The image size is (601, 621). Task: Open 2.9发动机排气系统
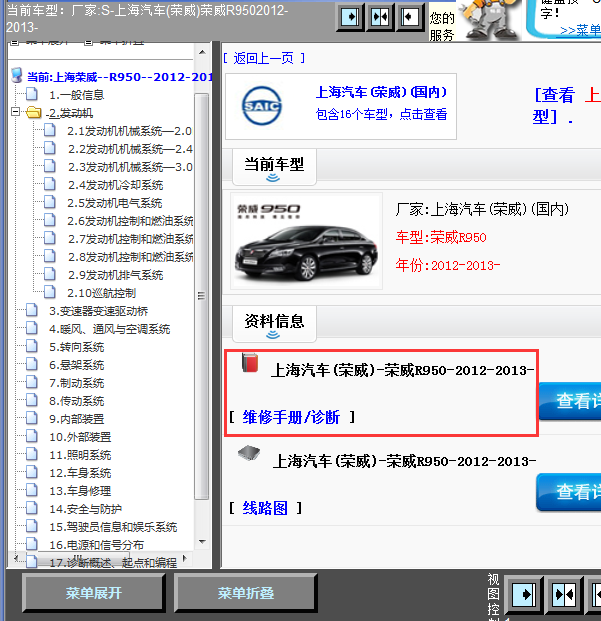click(115, 275)
